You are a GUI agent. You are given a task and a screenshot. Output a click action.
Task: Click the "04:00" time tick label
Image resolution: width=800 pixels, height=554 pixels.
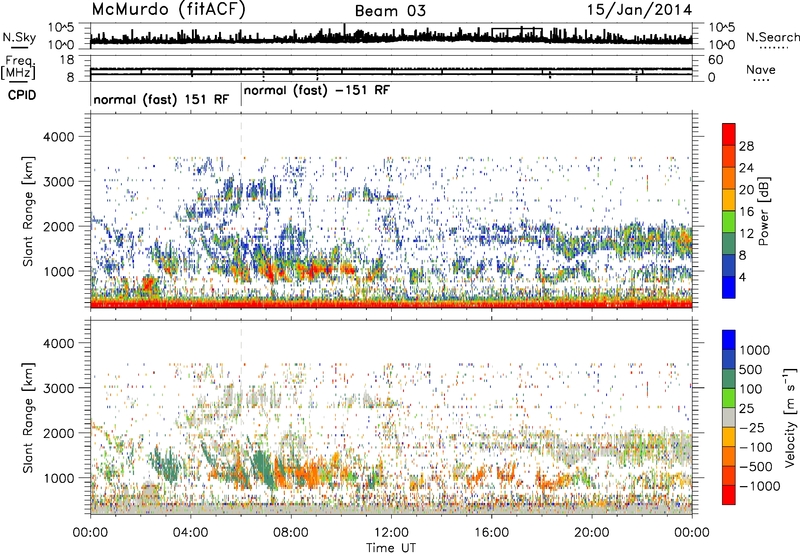190,533
